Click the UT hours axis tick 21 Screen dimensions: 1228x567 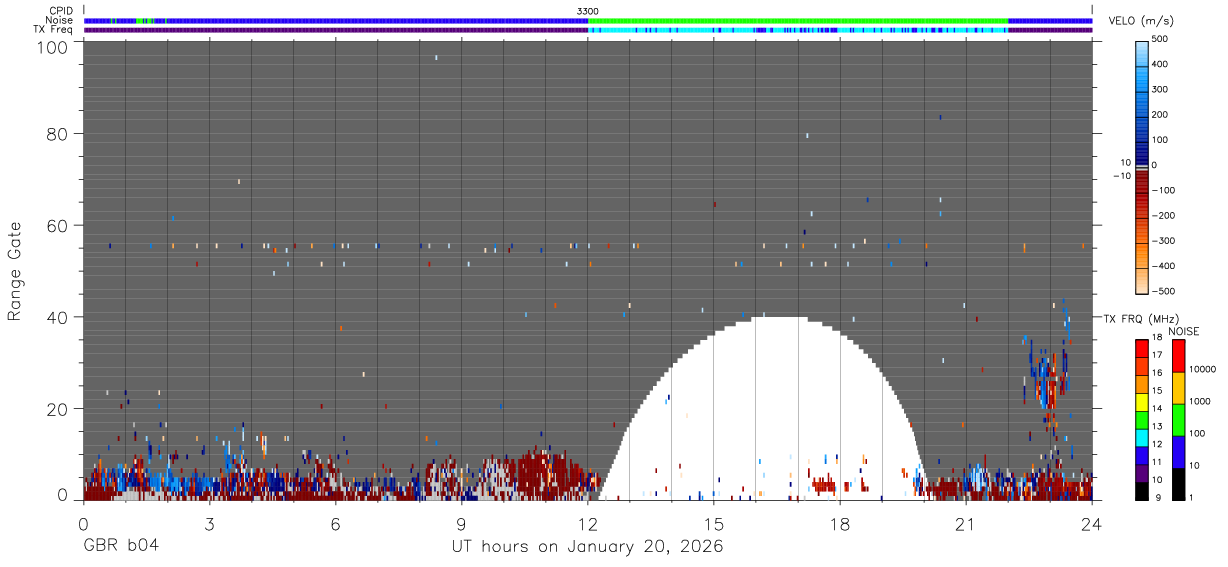tap(966, 522)
